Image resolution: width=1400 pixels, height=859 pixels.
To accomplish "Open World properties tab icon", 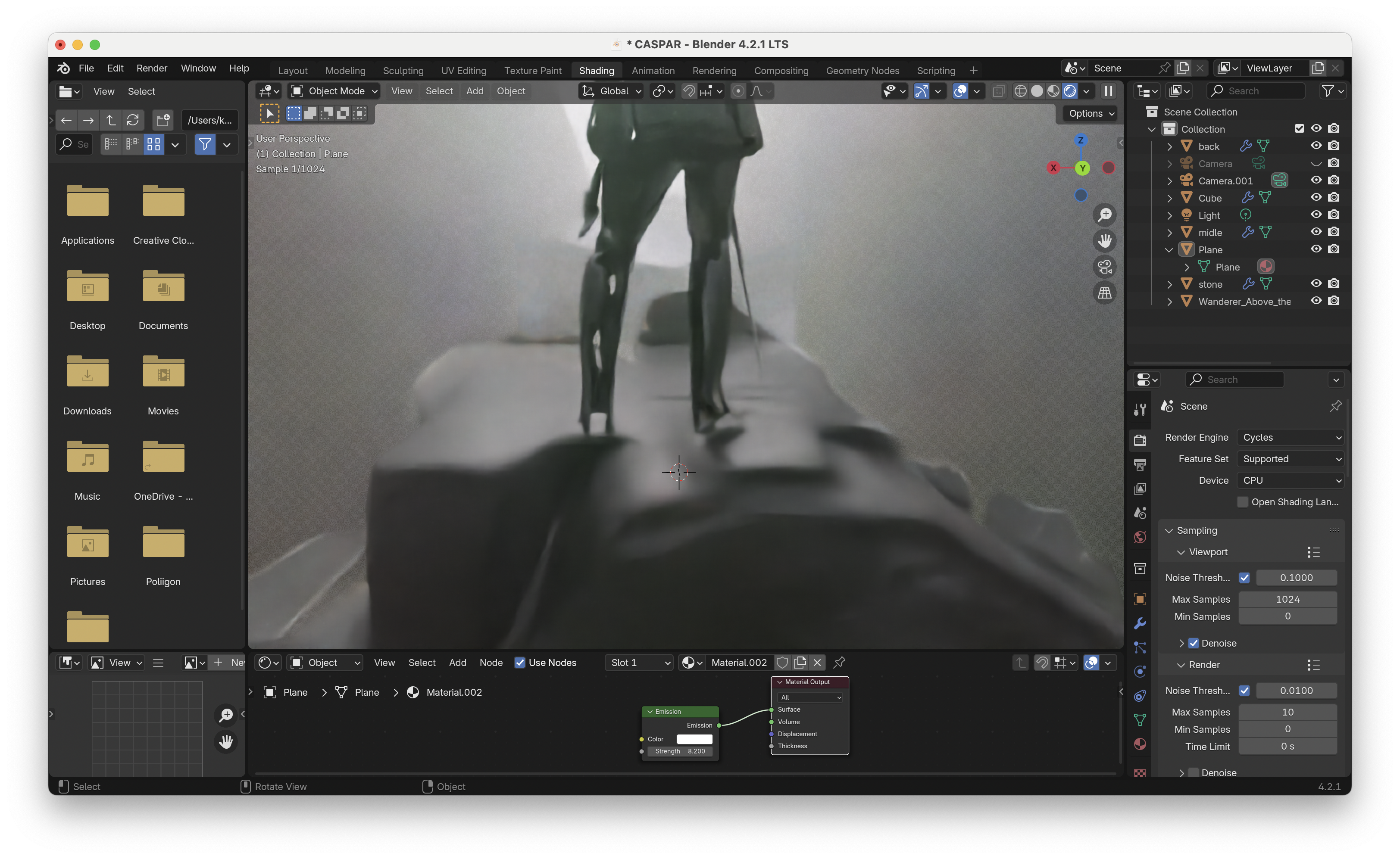I will pos(1140,537).
